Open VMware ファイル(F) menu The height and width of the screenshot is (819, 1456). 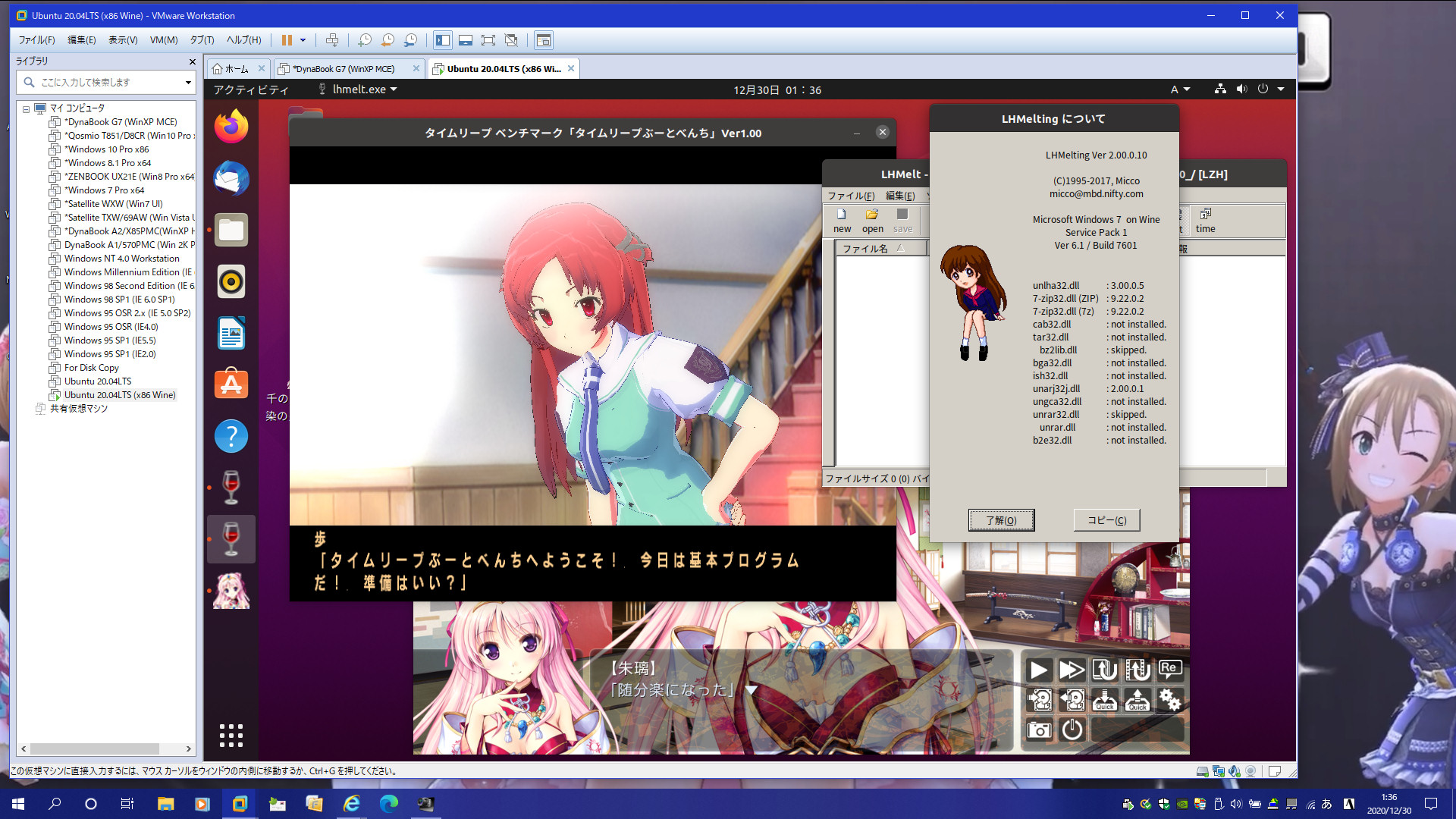(x=36, y=40)
